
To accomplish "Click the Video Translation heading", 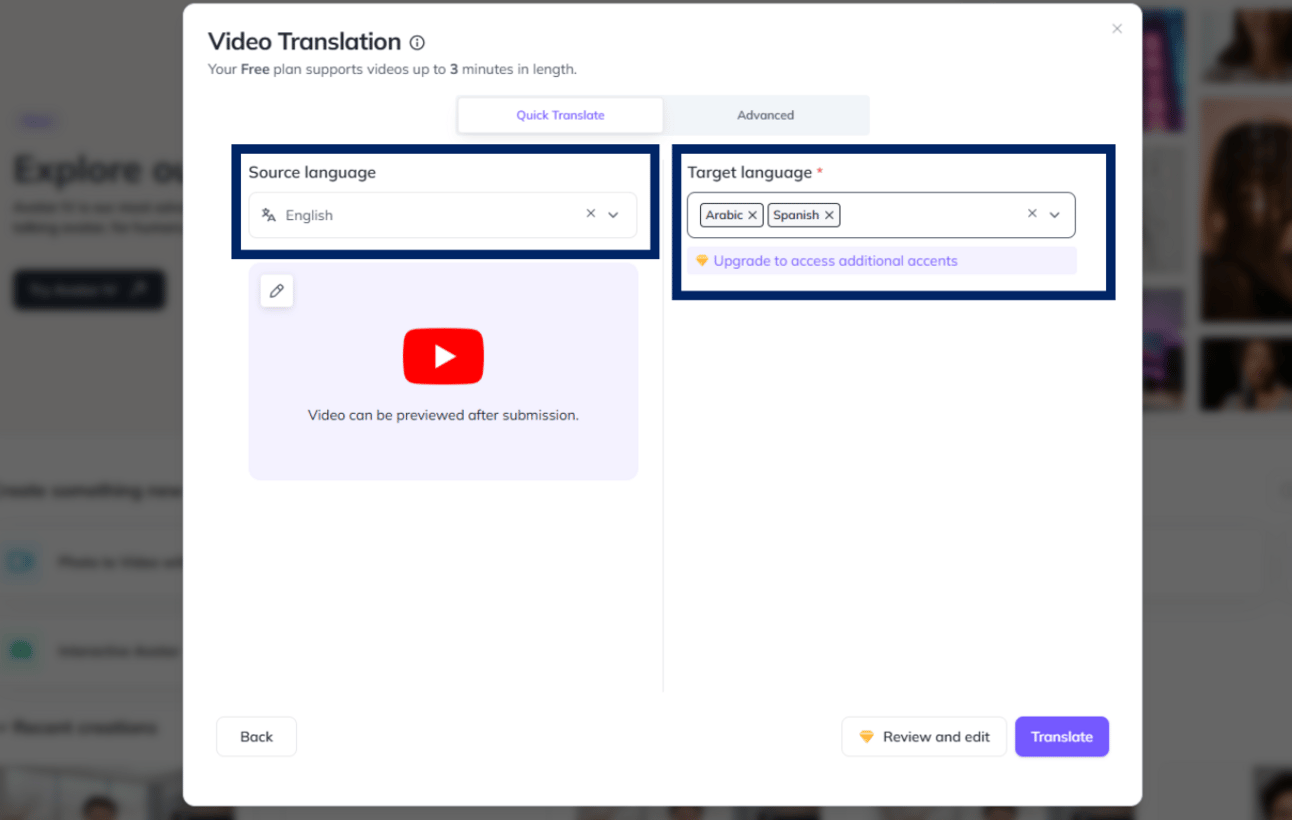I will 304,42.
